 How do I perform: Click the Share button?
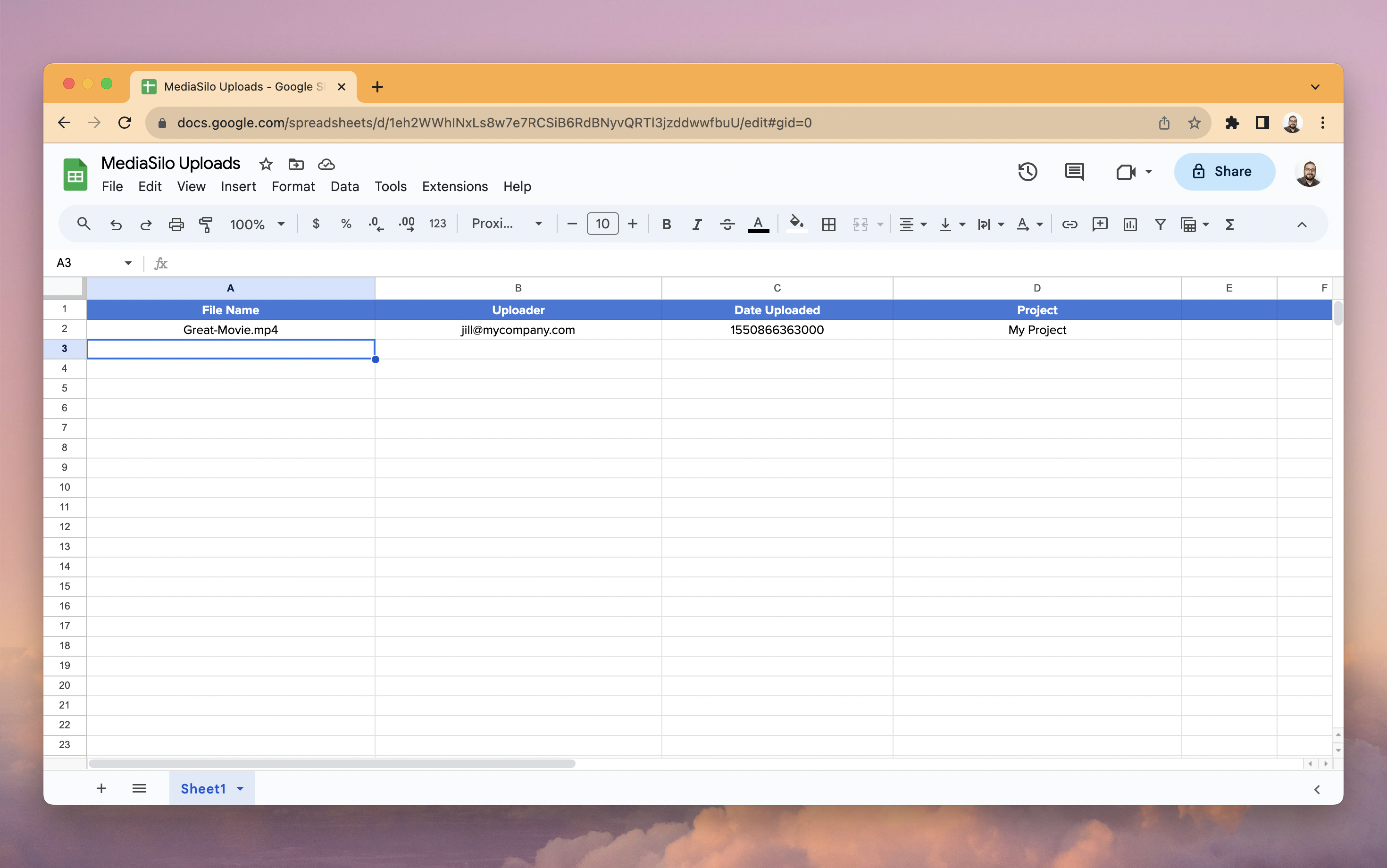click(1224, 171)
